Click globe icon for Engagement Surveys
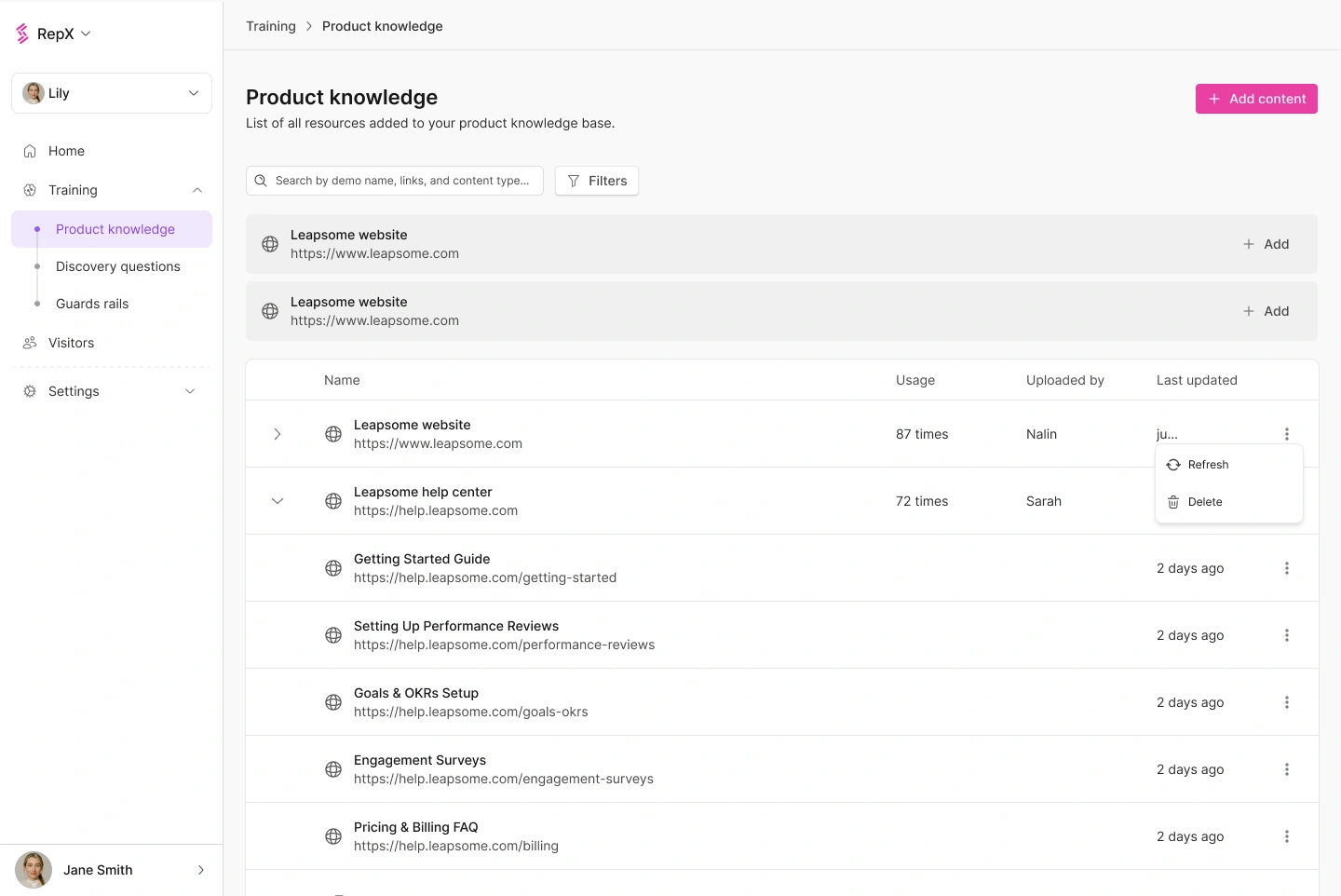Image resolution: width=1341 pixels, height=896 pixels. pyautogui.click(x=333, y=769)
